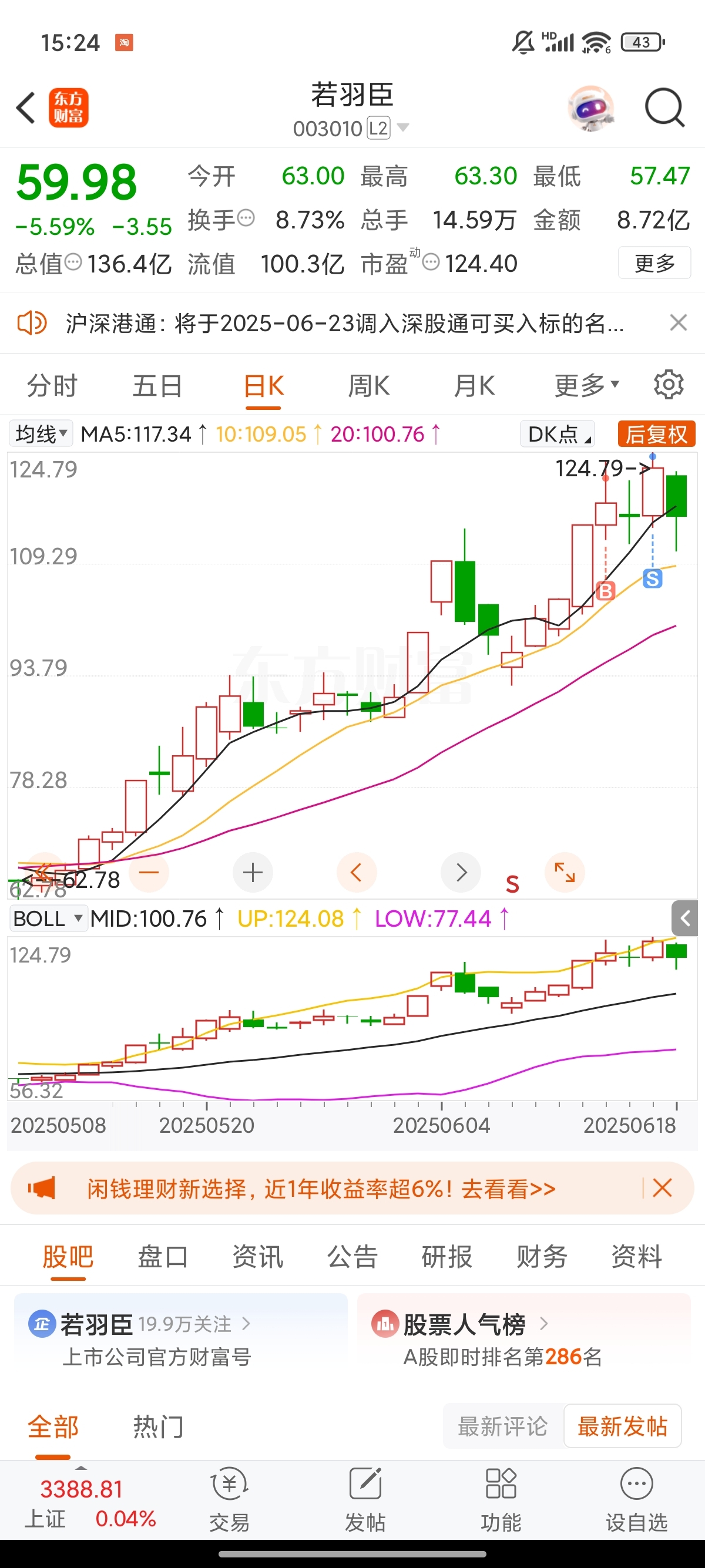Tap 20250604 date on time axis
This screenshot has height=1568, width=705.
tap(441, 1125)
